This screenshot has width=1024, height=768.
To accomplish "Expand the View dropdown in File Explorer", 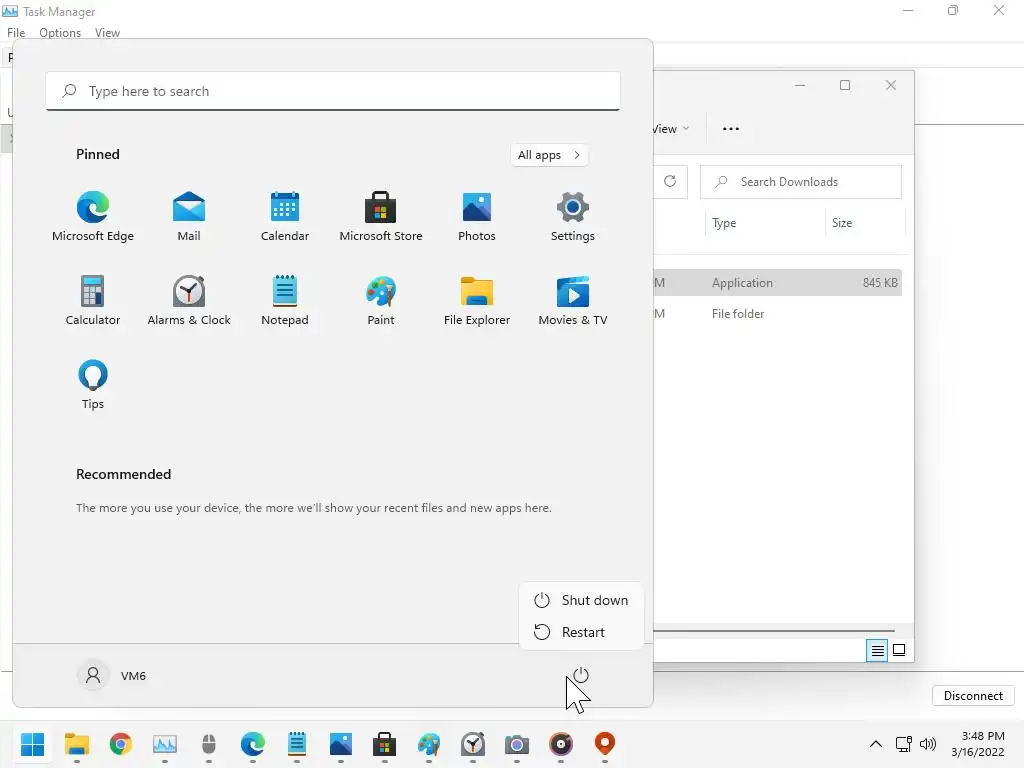I will pyautogui.click(x=671, y=129).
